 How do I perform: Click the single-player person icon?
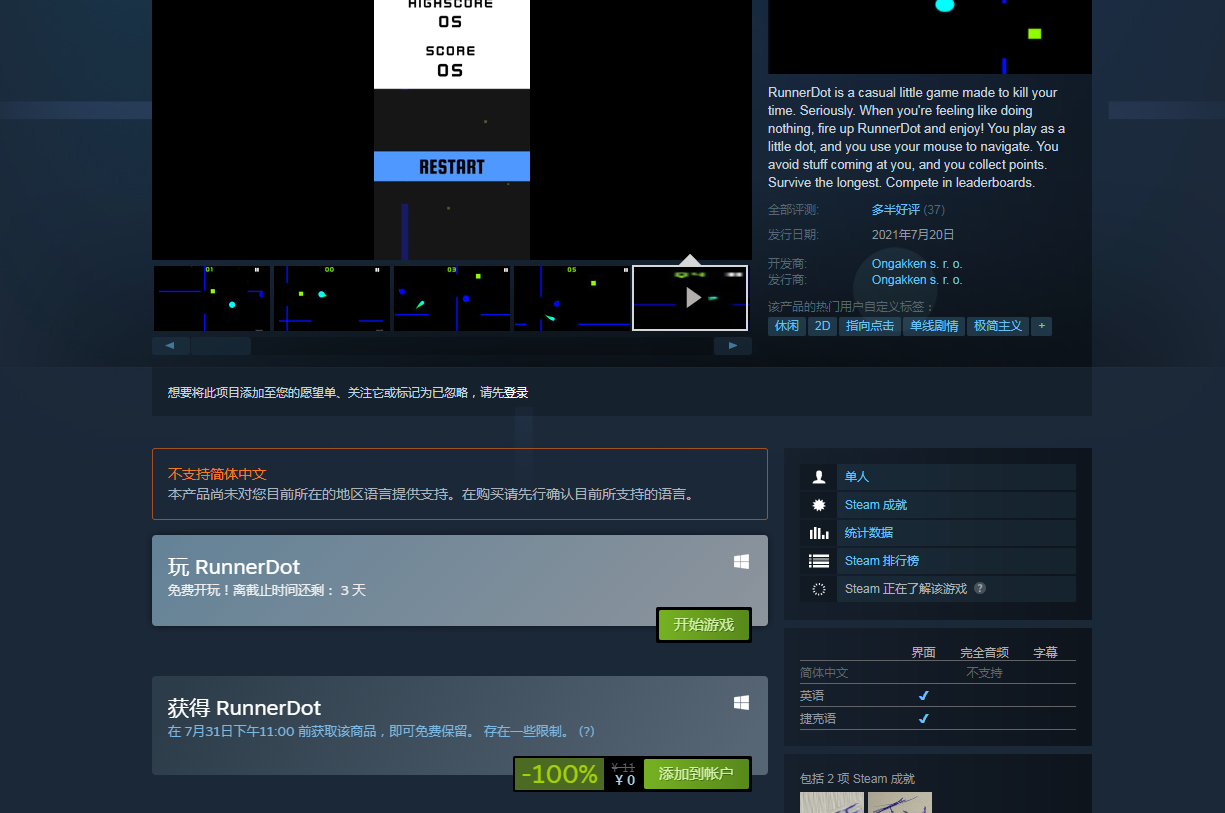tap(819, 477)
